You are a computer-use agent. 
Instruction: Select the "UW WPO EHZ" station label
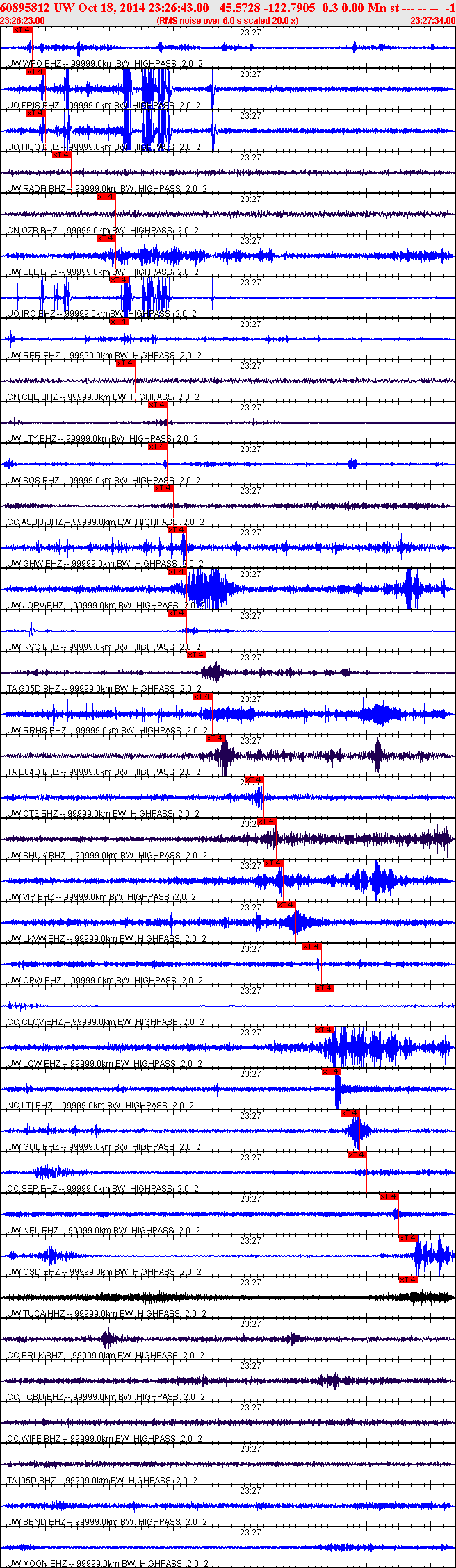(x=34, y=64)
